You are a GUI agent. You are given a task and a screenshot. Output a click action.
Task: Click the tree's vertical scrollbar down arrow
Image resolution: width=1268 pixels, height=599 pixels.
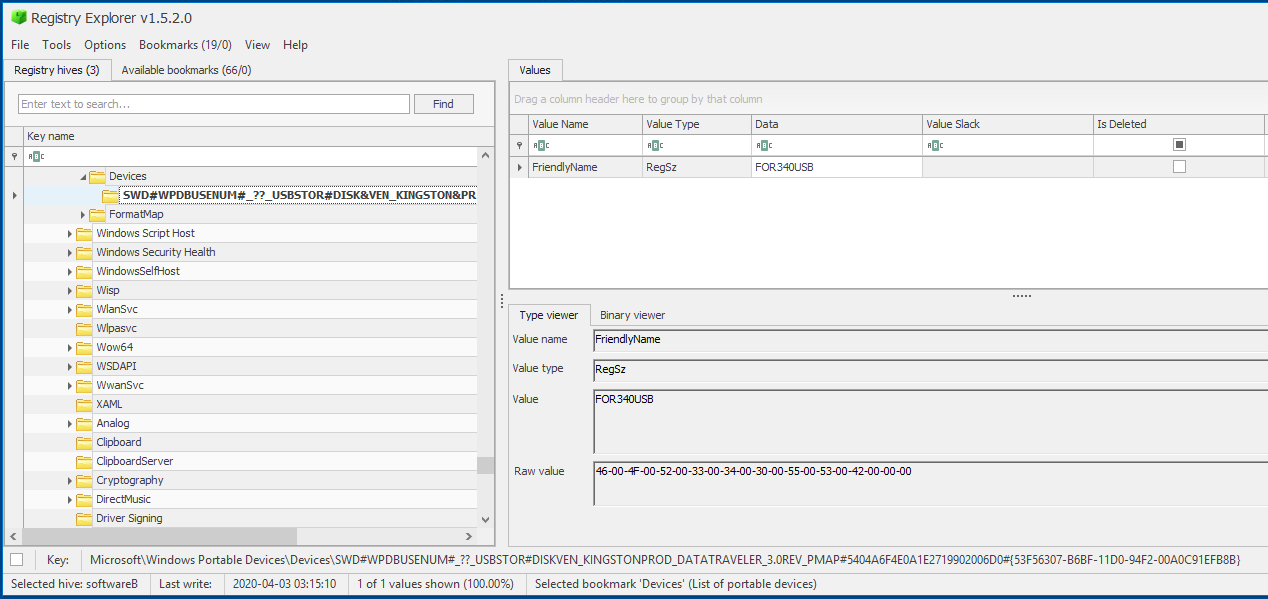point(486,520)
